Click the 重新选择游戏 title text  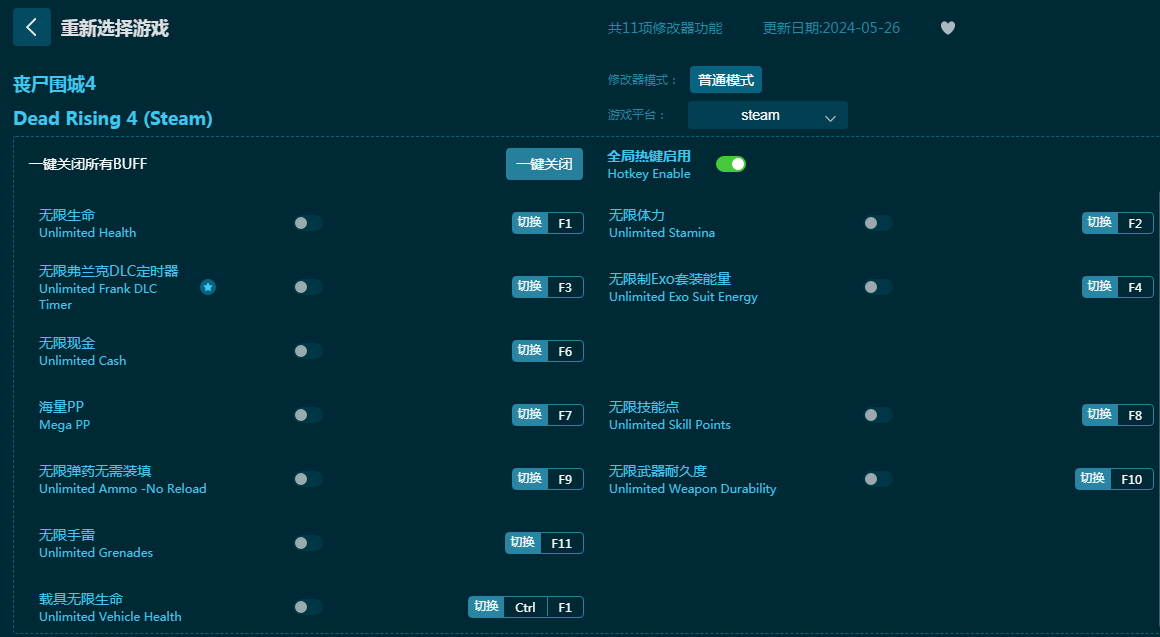click(115, 28)
